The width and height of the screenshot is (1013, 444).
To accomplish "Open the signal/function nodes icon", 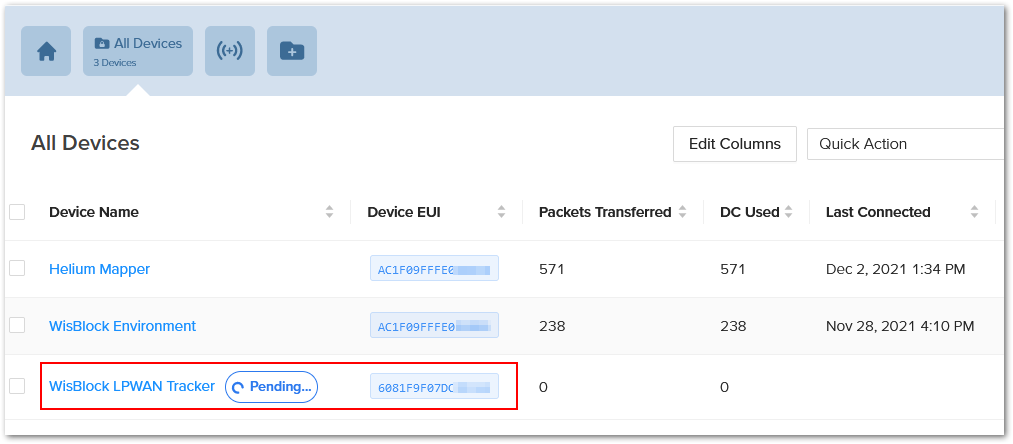I will coord(230,52).
